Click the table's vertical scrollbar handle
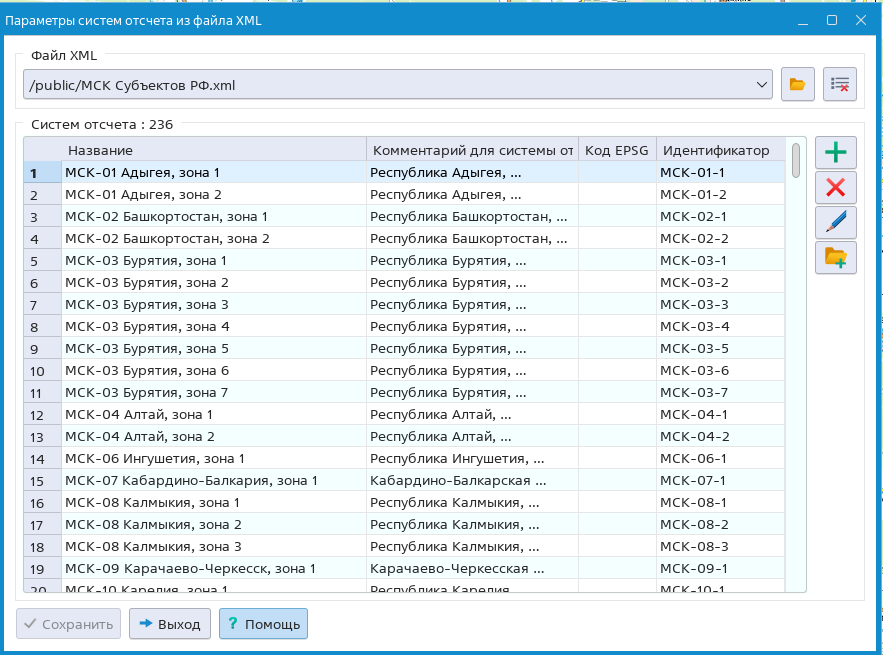Screen dimensions: 883x655 point(795,160)
